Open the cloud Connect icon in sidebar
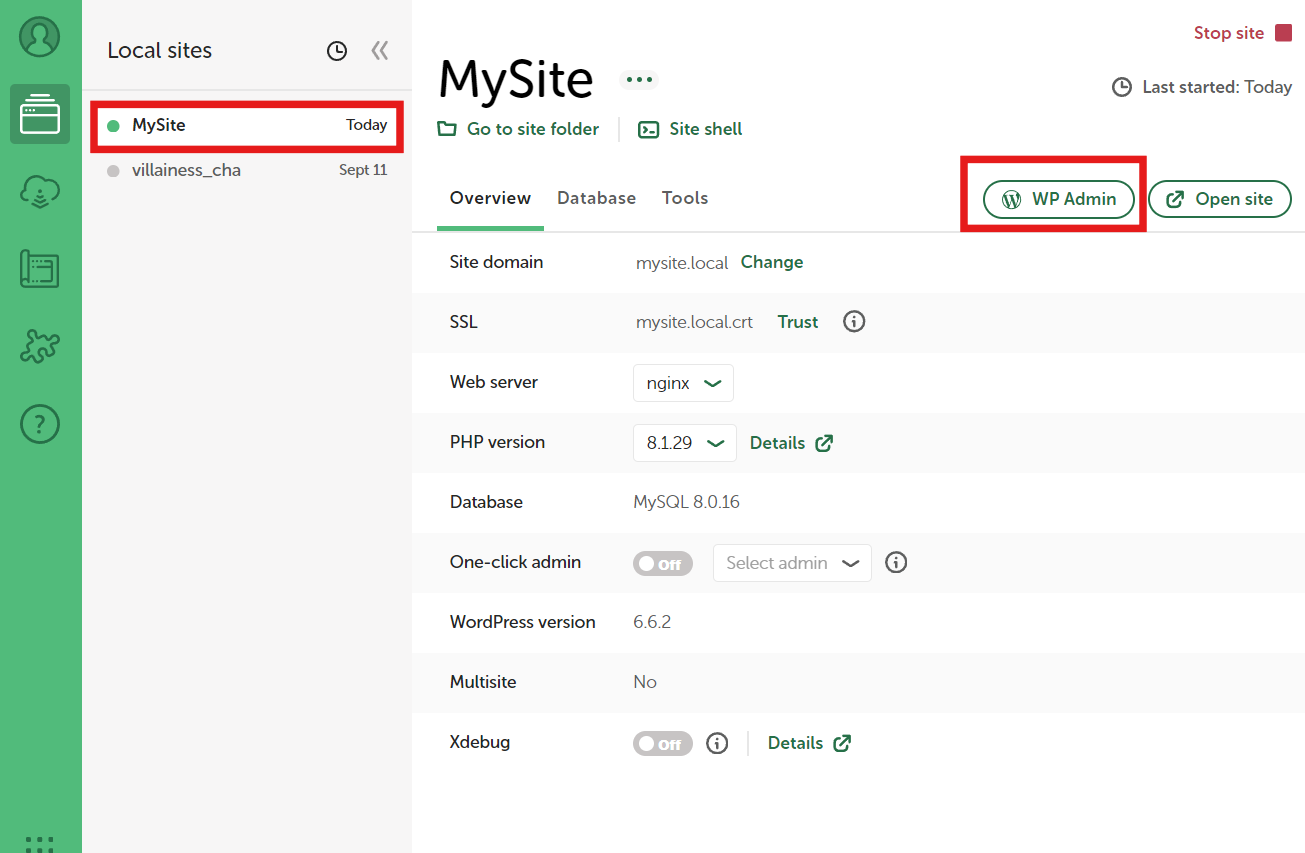This screenshot has height=853, width=1305. point(40,192)
